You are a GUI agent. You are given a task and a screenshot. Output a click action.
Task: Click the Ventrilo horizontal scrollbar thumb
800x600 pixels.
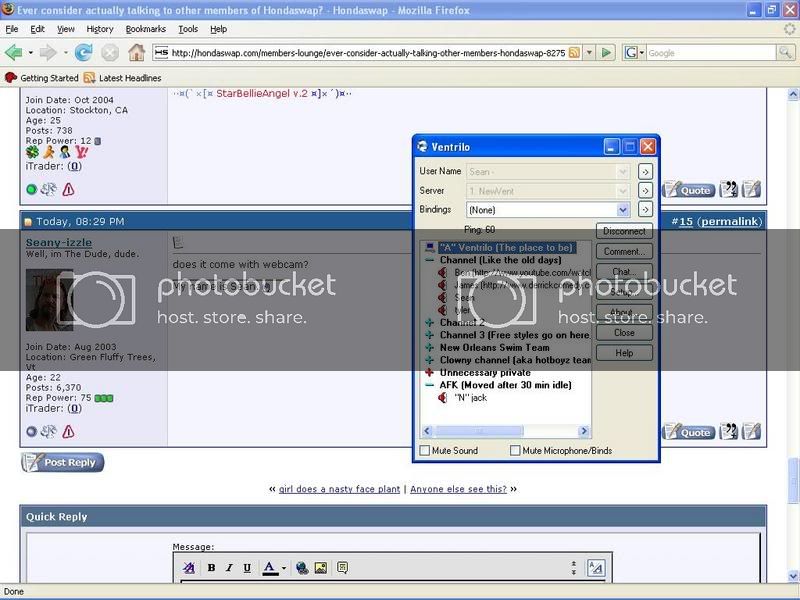[x=479, y=431]
